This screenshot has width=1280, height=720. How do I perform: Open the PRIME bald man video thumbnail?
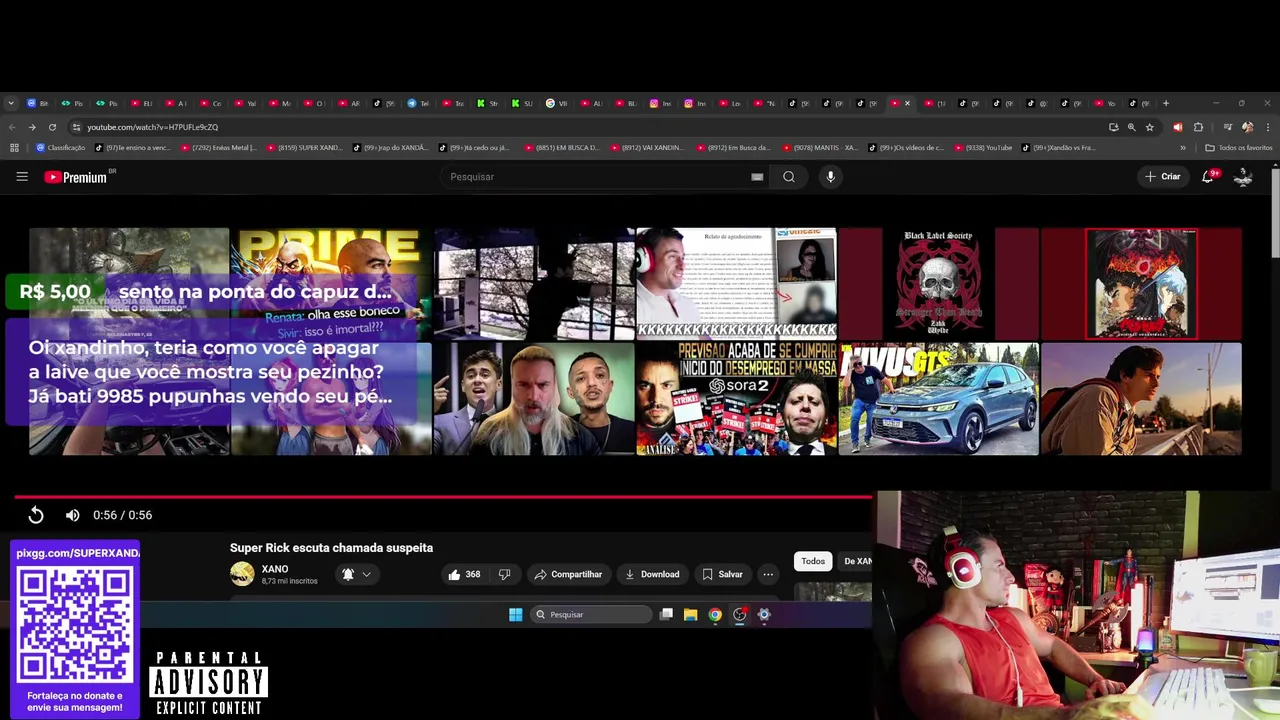330,284
